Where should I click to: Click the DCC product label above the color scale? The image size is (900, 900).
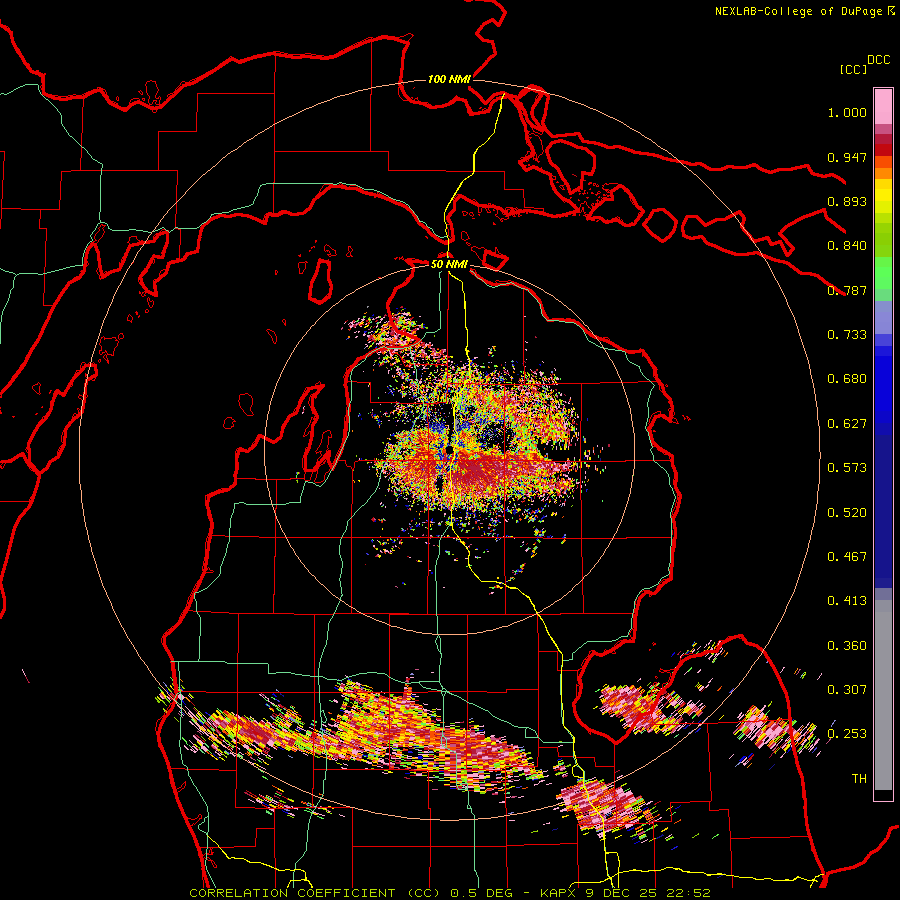[x=878, y=60]
